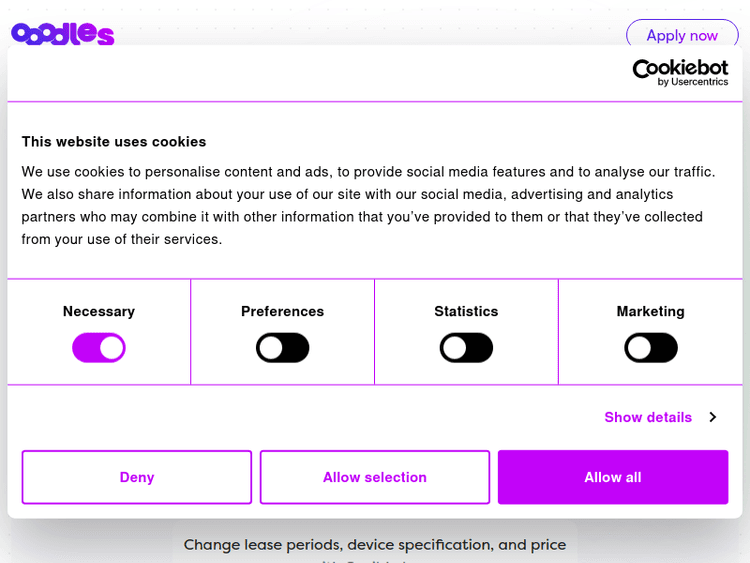Viewport: 750px width, 563px height.
Task: Expand the Show details link
Action: [648, 417]
